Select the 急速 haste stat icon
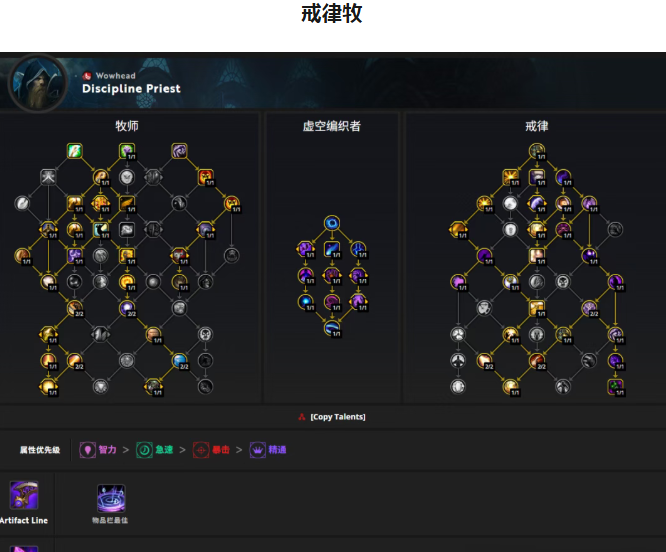666x552 pixels. (144, 450)
